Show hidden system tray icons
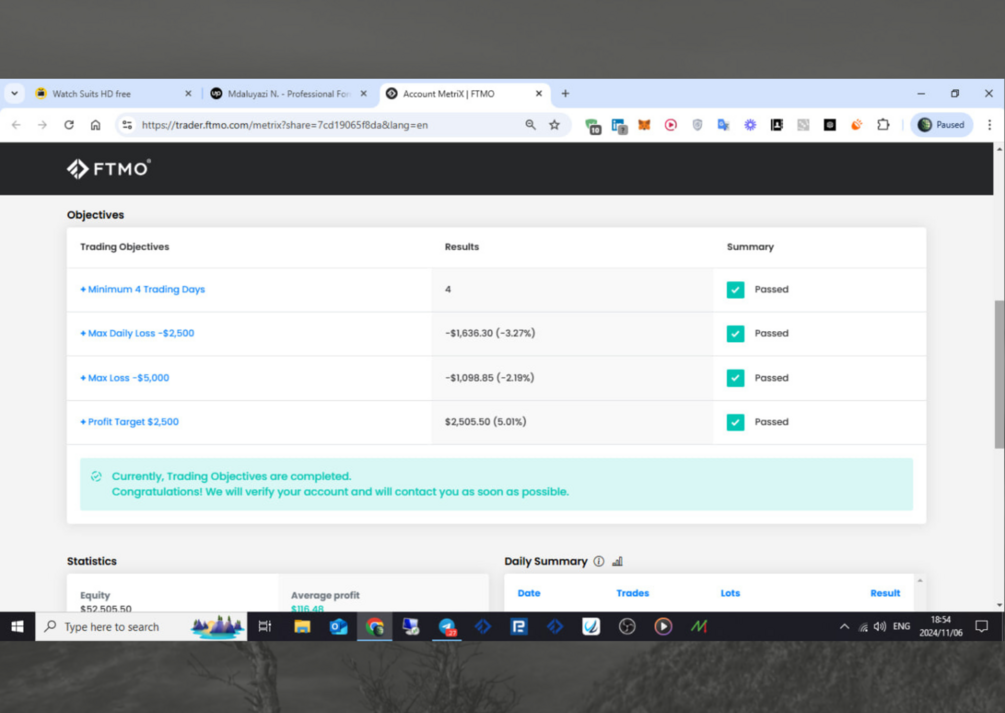The width and height of the screenshot is (1005, 713). pos(844,626)
